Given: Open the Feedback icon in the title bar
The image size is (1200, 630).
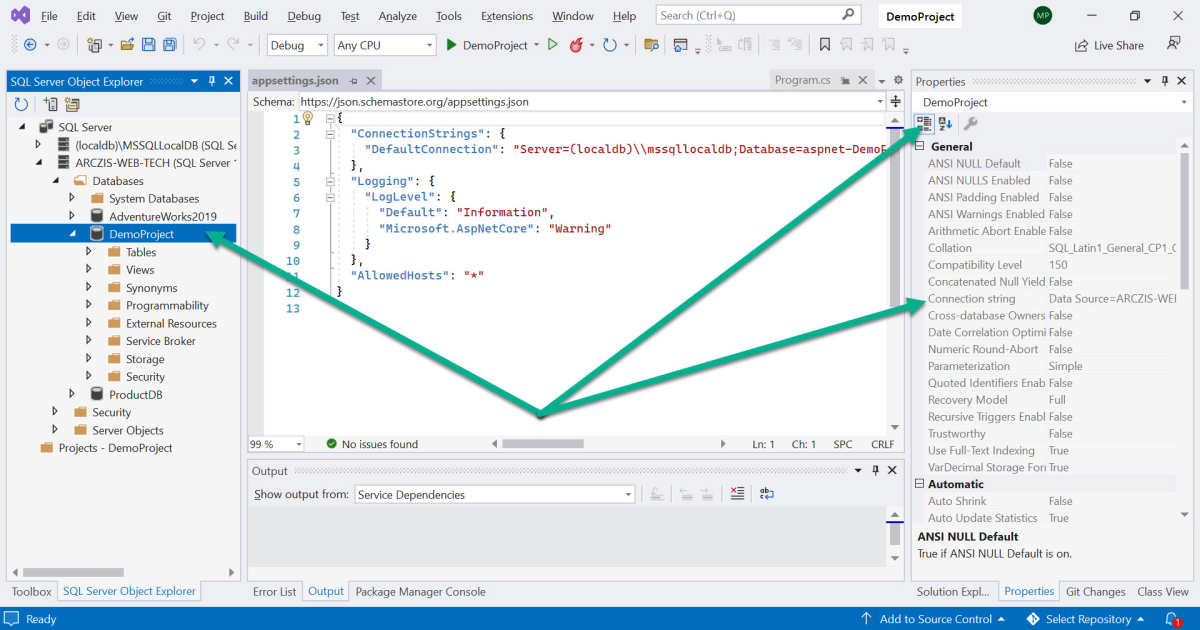Looking at the screenshot, I should pos(1174,44).
